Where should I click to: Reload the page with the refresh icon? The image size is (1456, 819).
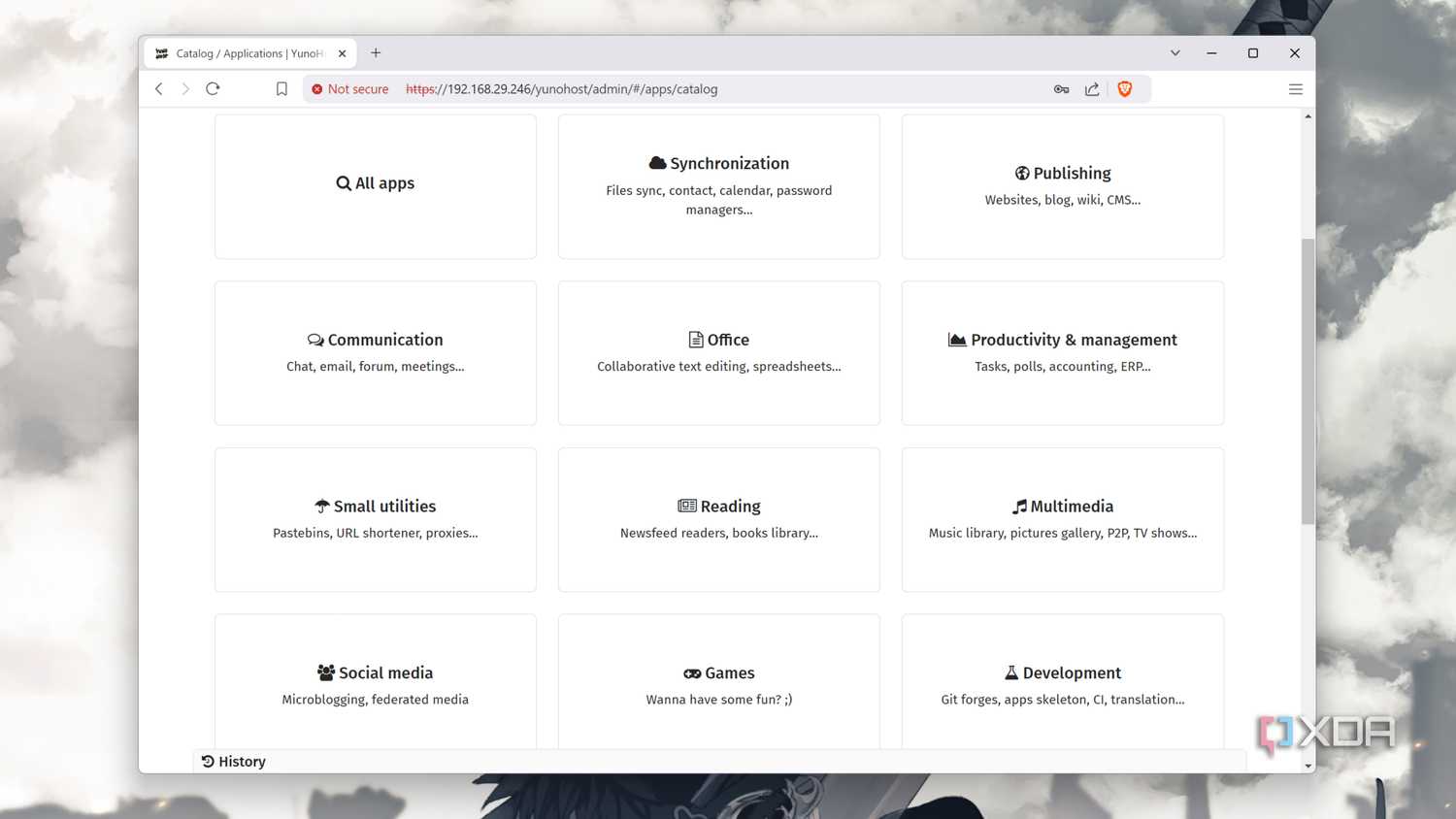pos(213,89)
